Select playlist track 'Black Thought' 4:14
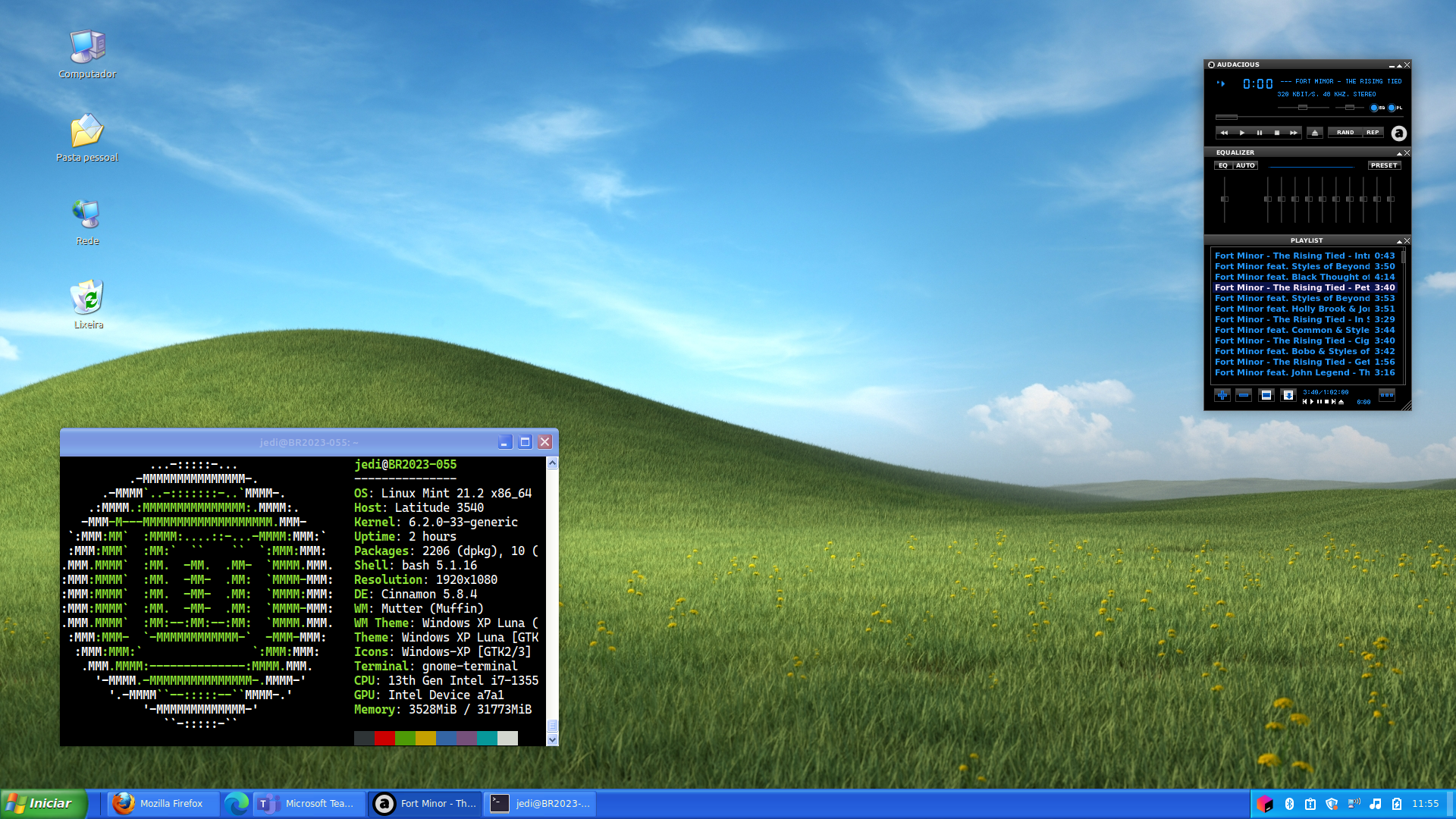Viewport: 1456px width, 819px height. click(x=1305, y=277)
